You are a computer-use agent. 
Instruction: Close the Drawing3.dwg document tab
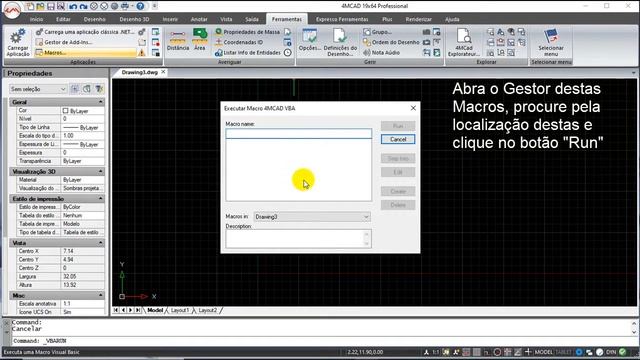pyautogui.click(x=163, y=72)
